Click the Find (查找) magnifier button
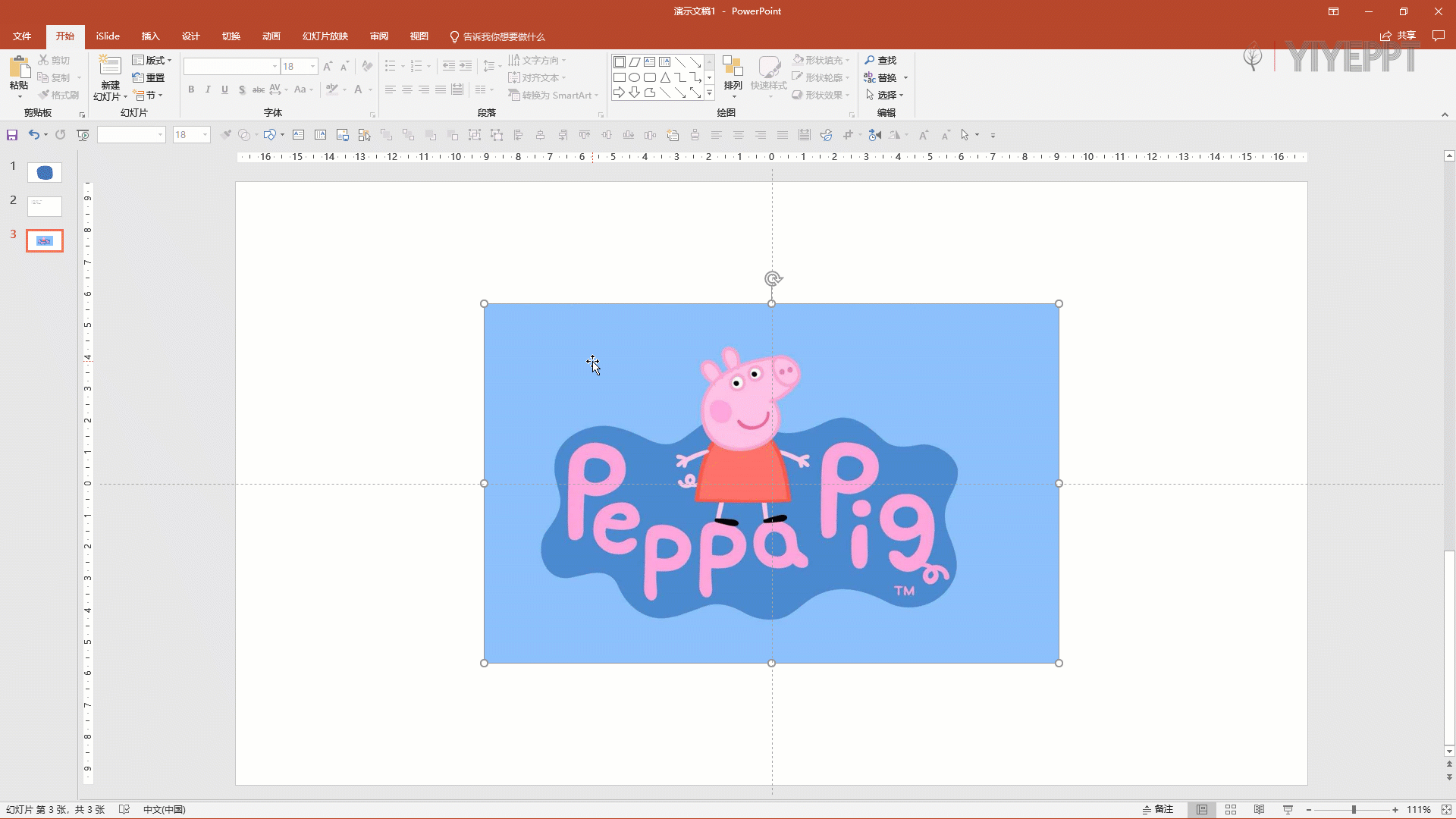 [880, 60]
